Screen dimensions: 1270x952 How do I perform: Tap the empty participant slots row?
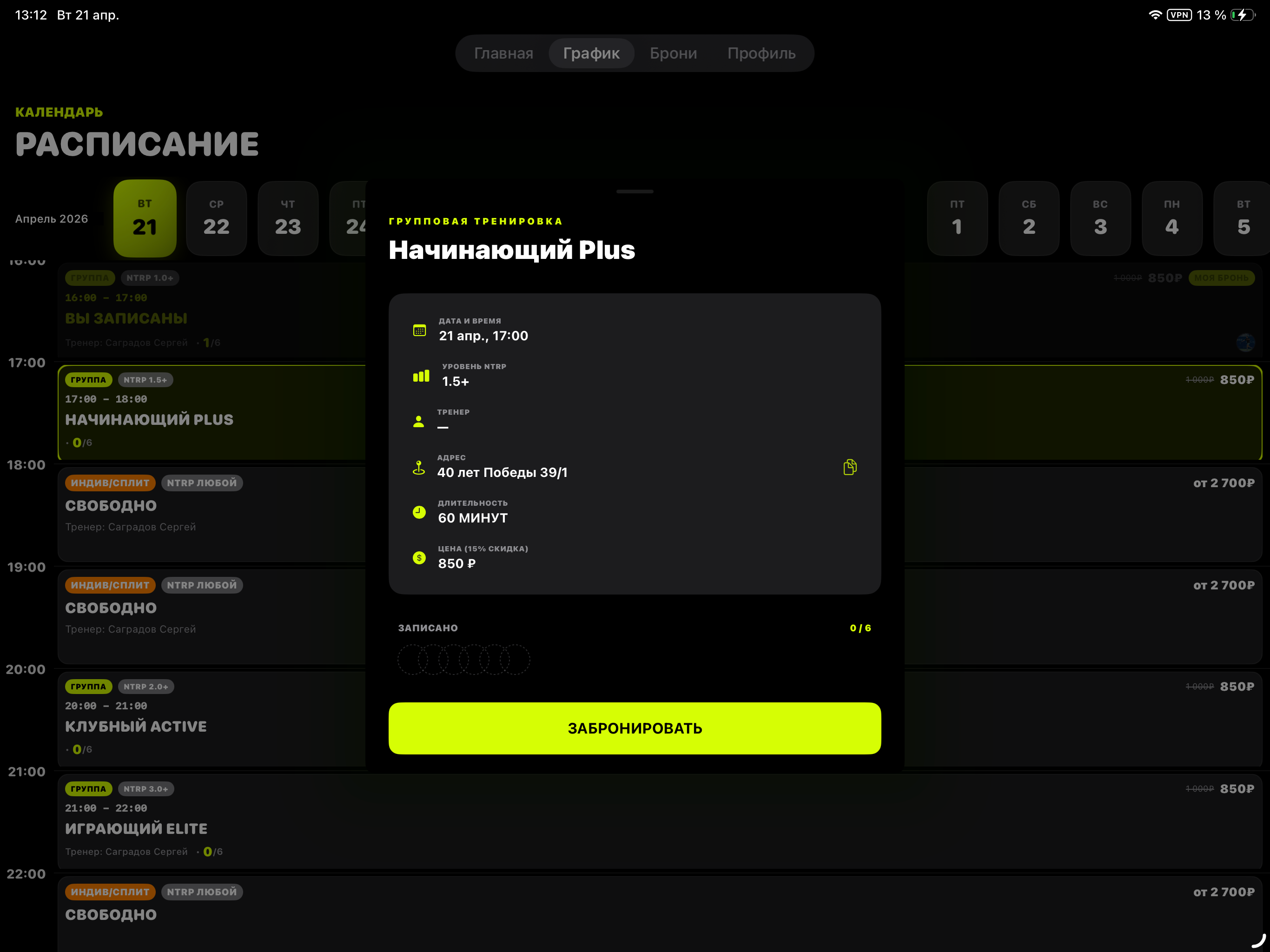[463, 659]
